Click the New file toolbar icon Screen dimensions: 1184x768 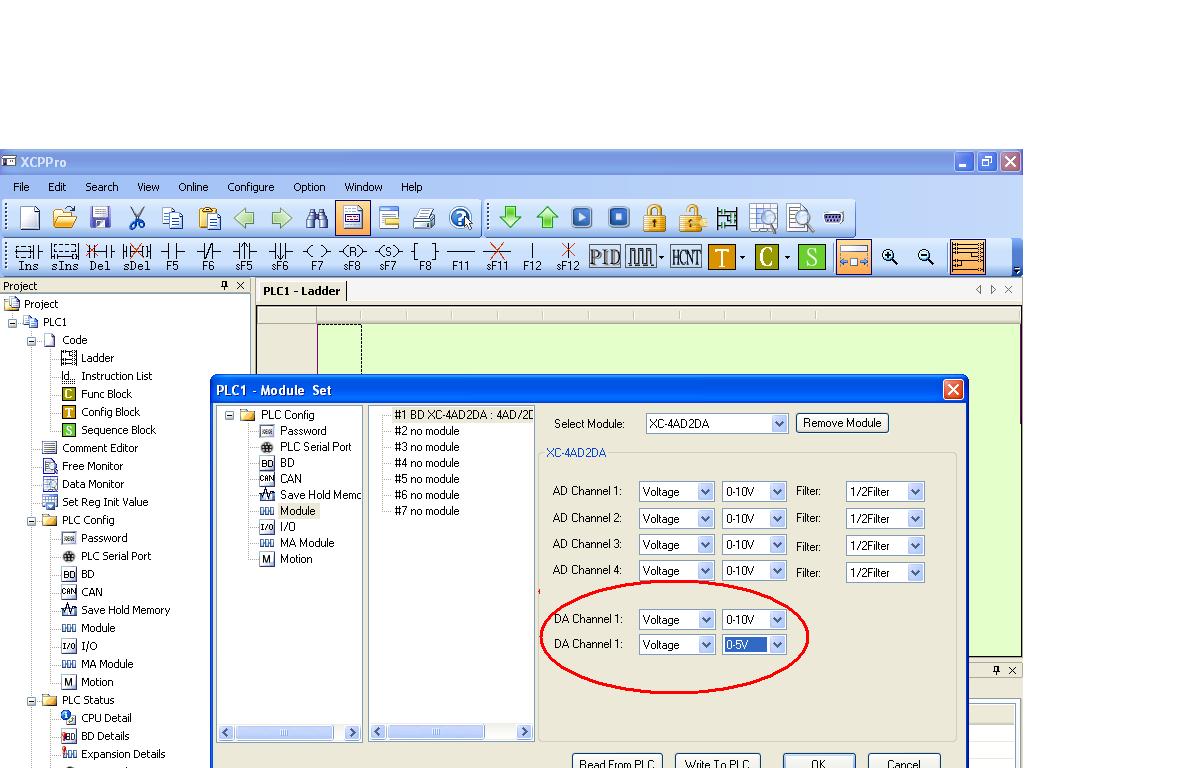tap(29, 218)
